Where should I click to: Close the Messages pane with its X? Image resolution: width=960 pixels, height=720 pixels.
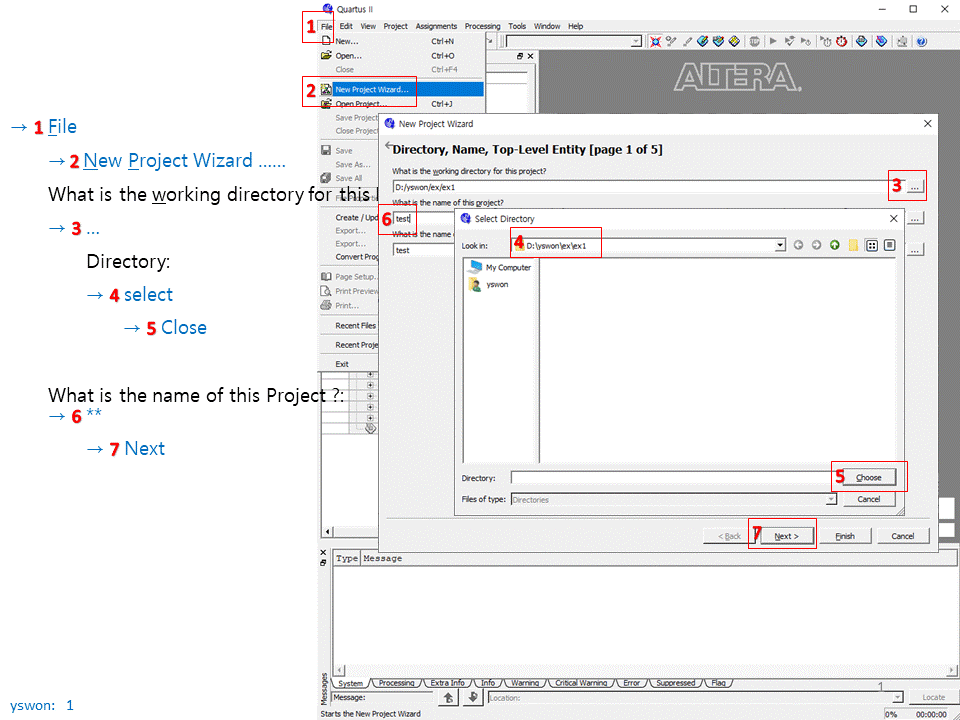pyautogui.click(x=323, y=553)
